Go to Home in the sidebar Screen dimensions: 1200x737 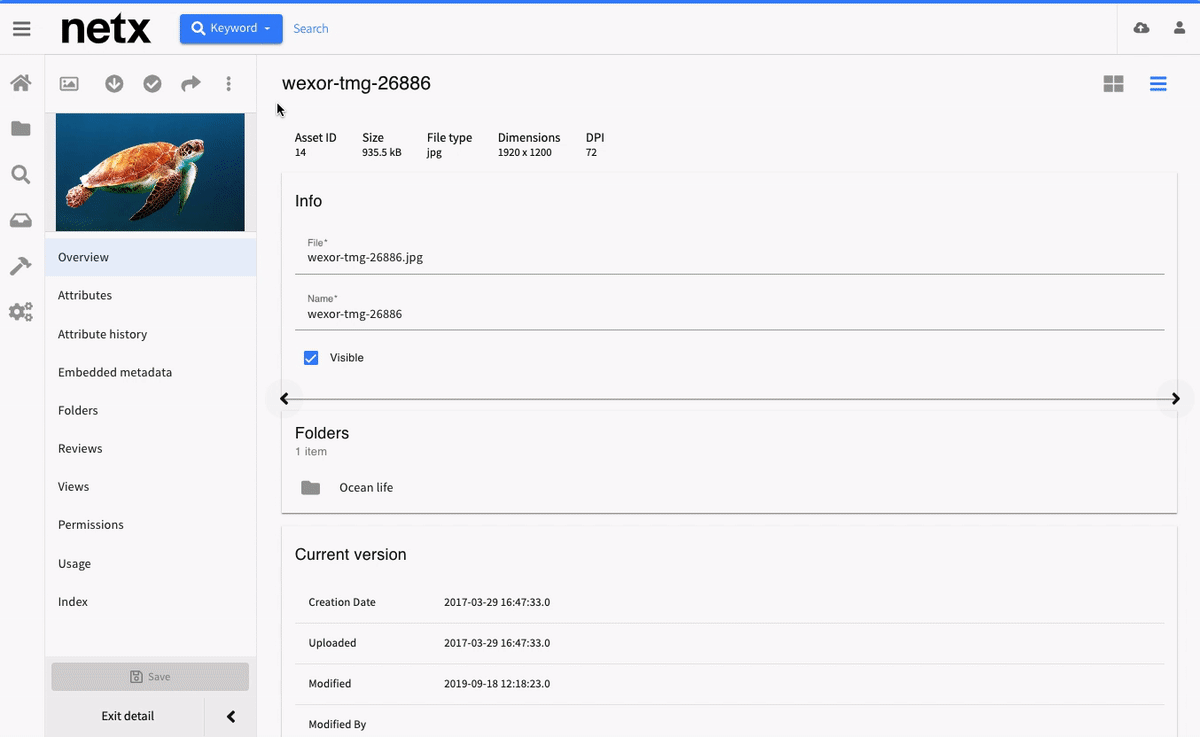[21, 83]
